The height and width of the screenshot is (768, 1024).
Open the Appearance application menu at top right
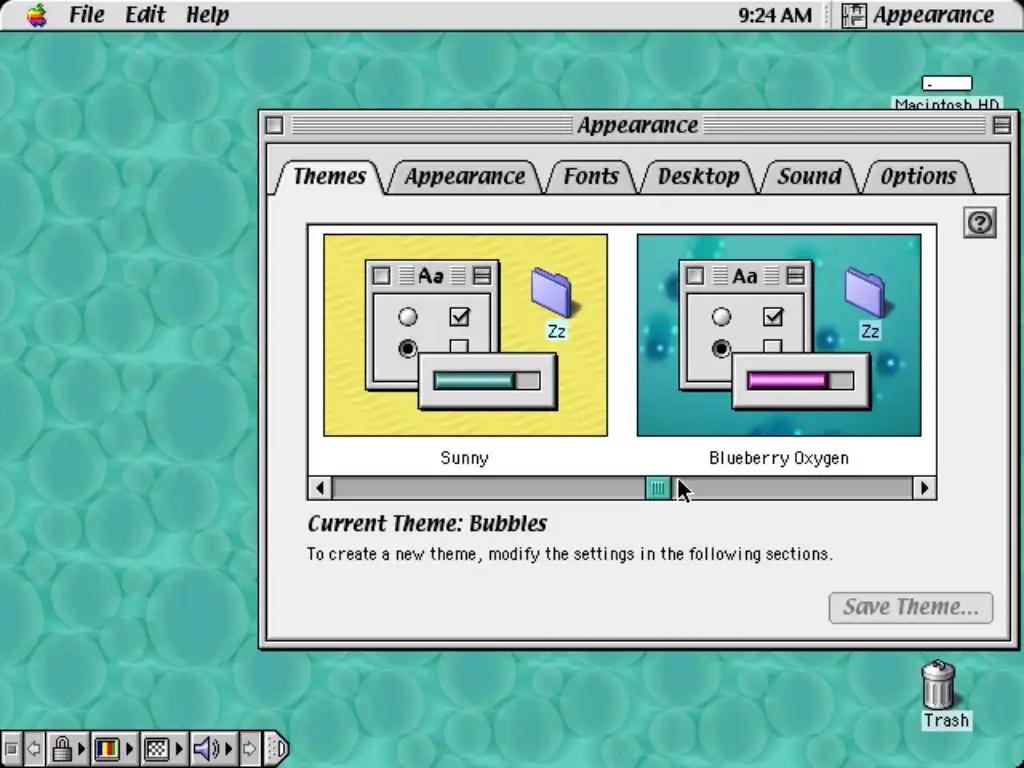pyautogui.click(x=918, y=15)
